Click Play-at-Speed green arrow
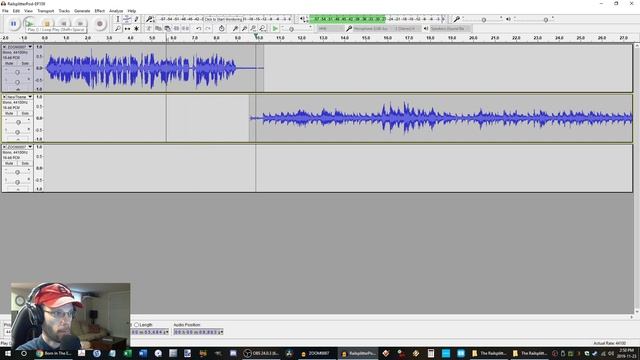The height and width of the screenshot is (360, 640). [276, 29]
